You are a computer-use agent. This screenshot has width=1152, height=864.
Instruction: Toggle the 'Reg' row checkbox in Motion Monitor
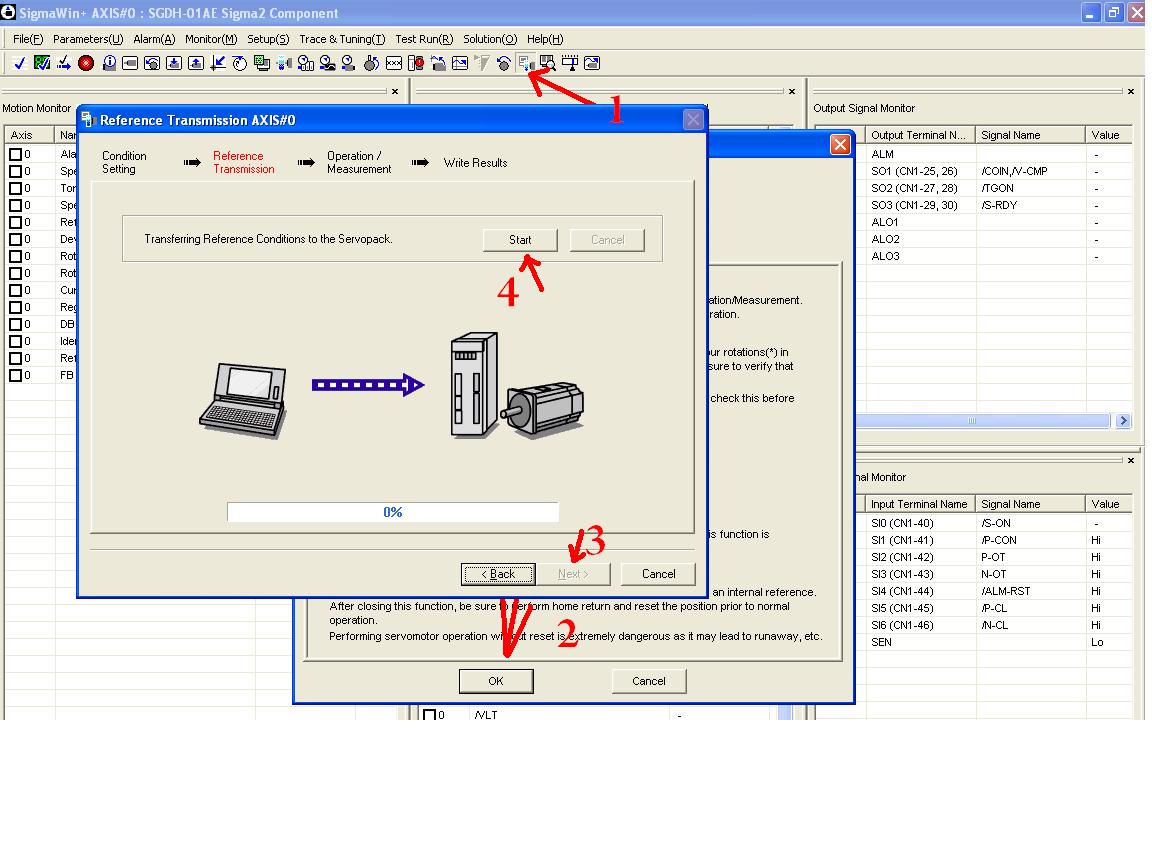click(x=15, y=307)
